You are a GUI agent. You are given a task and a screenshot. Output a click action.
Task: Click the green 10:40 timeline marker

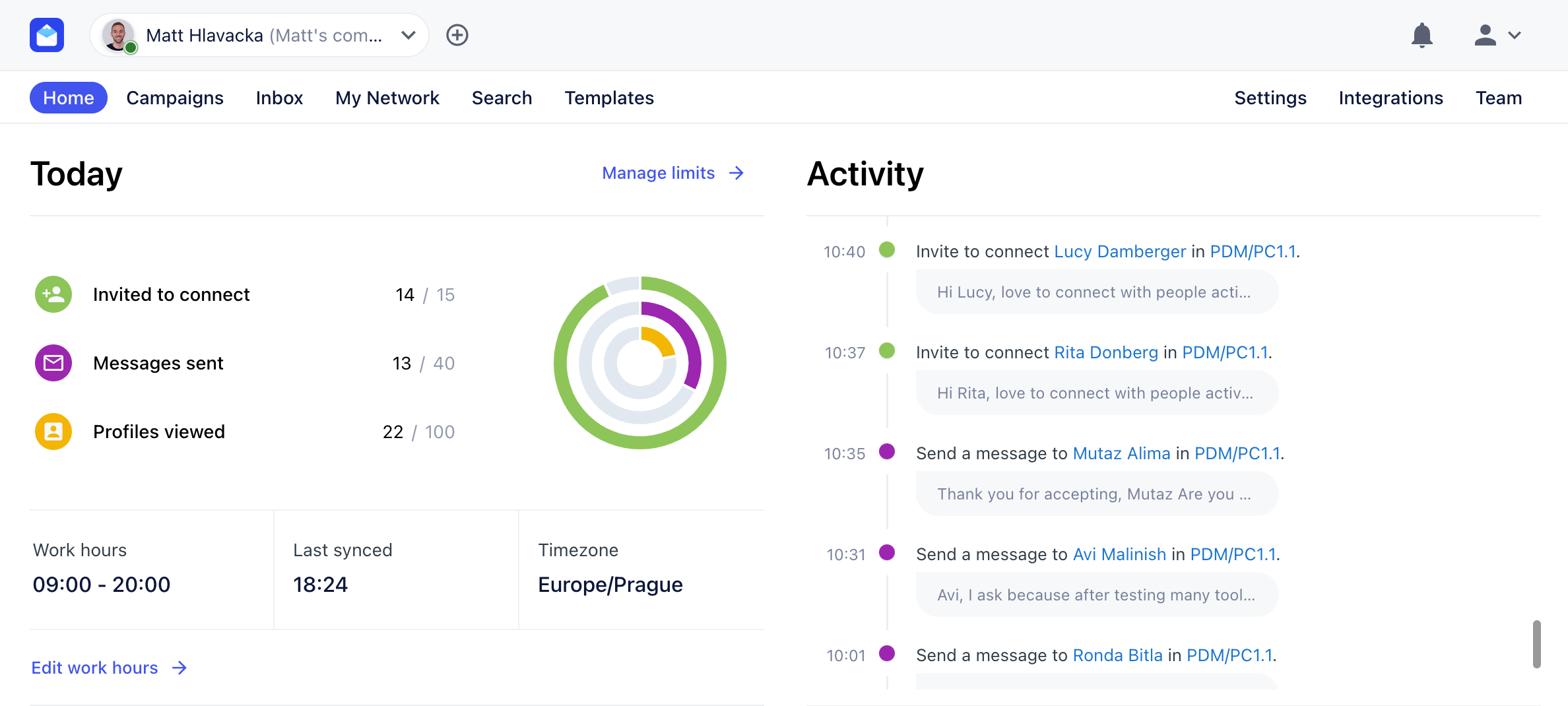[887, 249]
